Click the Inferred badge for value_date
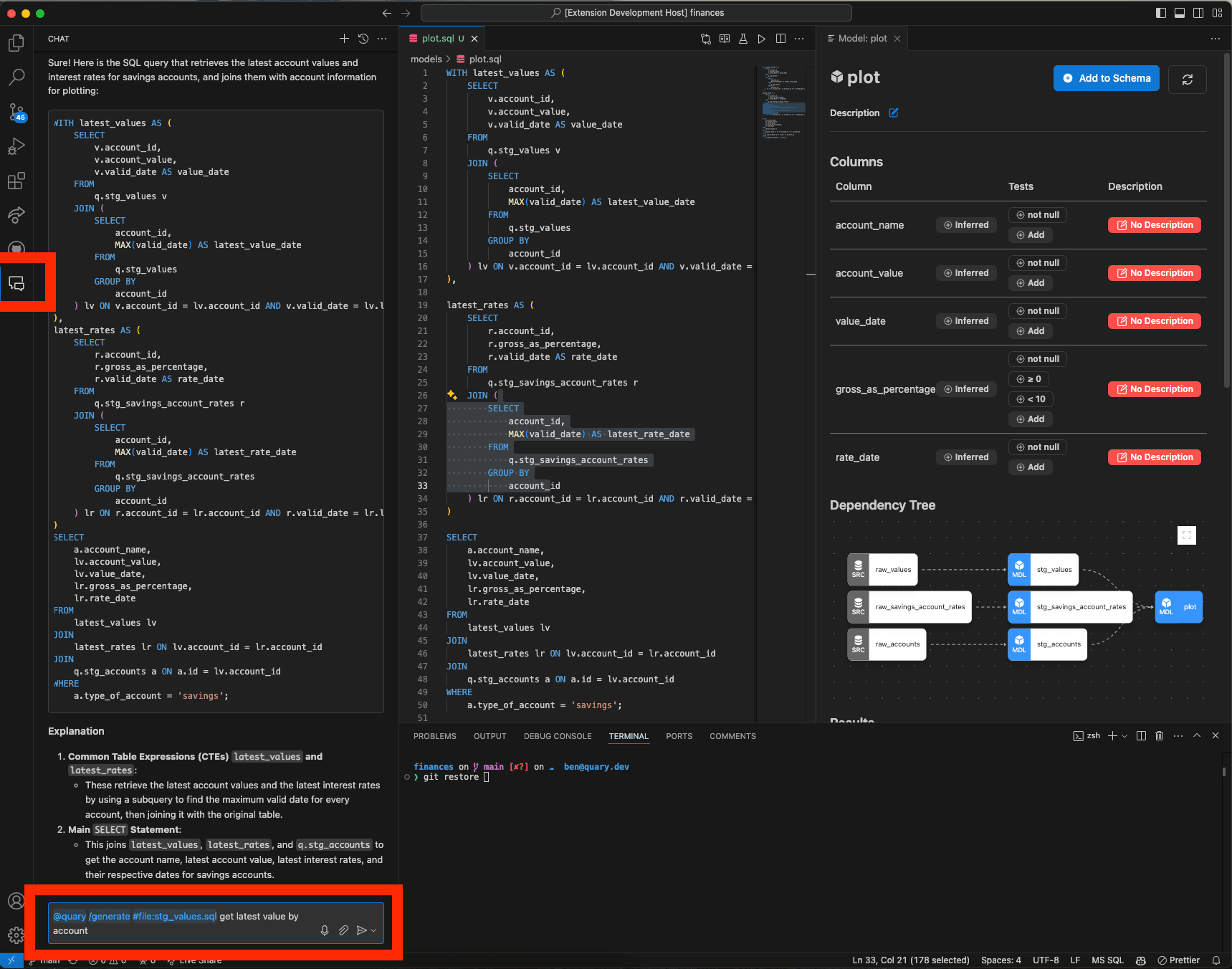The height and width of the screenshot is (969, 1232). pyautogui.click(x=966, y=321)
